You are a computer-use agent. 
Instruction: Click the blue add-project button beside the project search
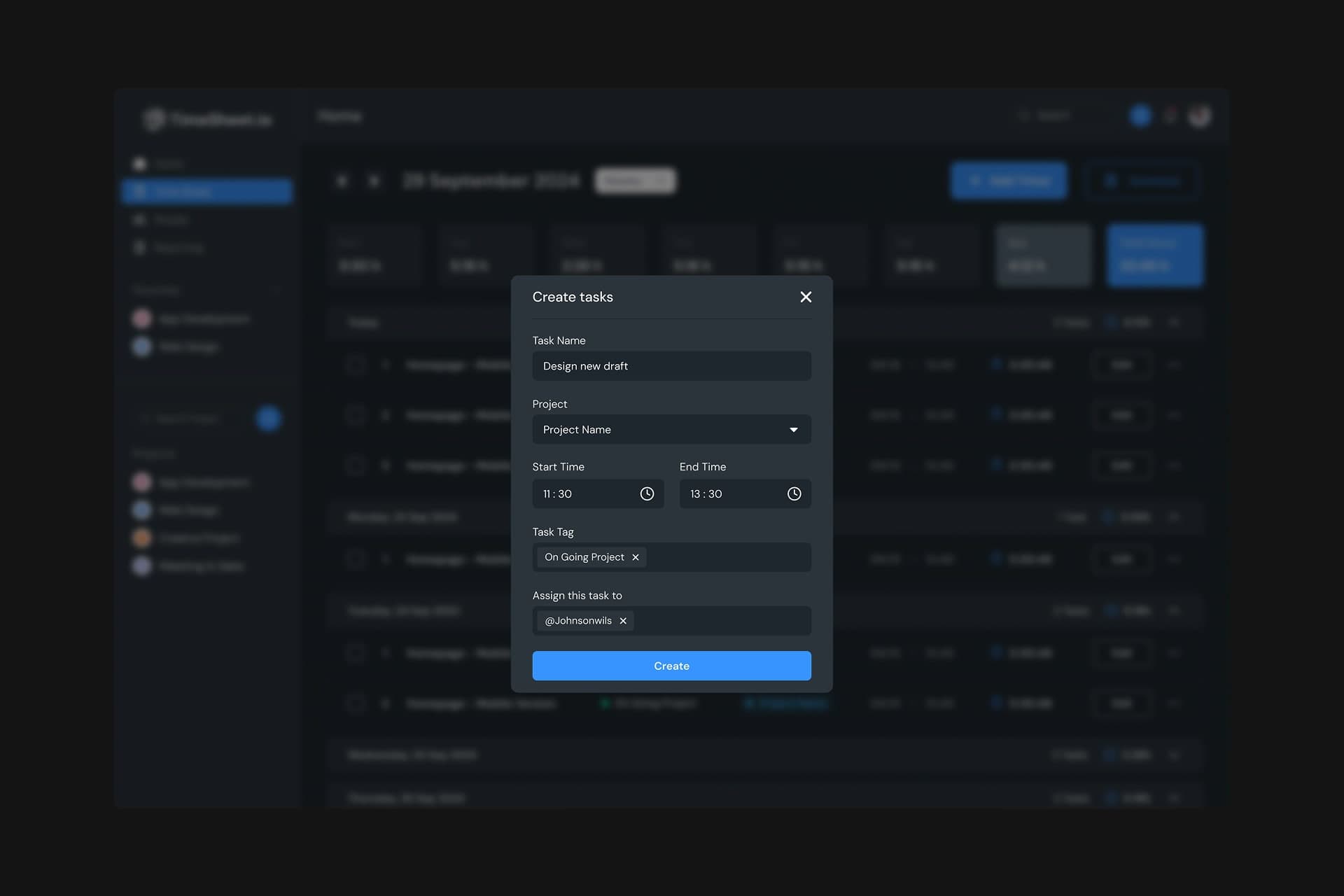coord(268,418)
